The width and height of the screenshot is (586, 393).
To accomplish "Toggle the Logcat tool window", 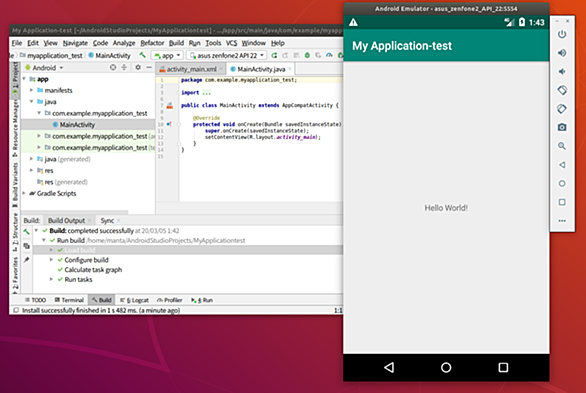I will pyautogui.click(x=134, y=300).
